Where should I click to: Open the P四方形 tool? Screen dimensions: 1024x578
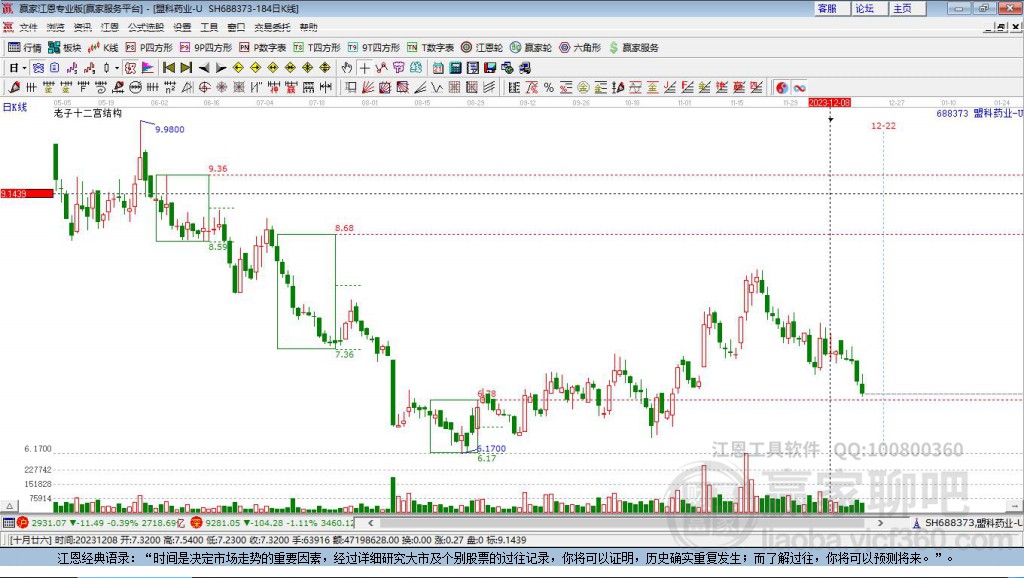[x=149, y=48]
